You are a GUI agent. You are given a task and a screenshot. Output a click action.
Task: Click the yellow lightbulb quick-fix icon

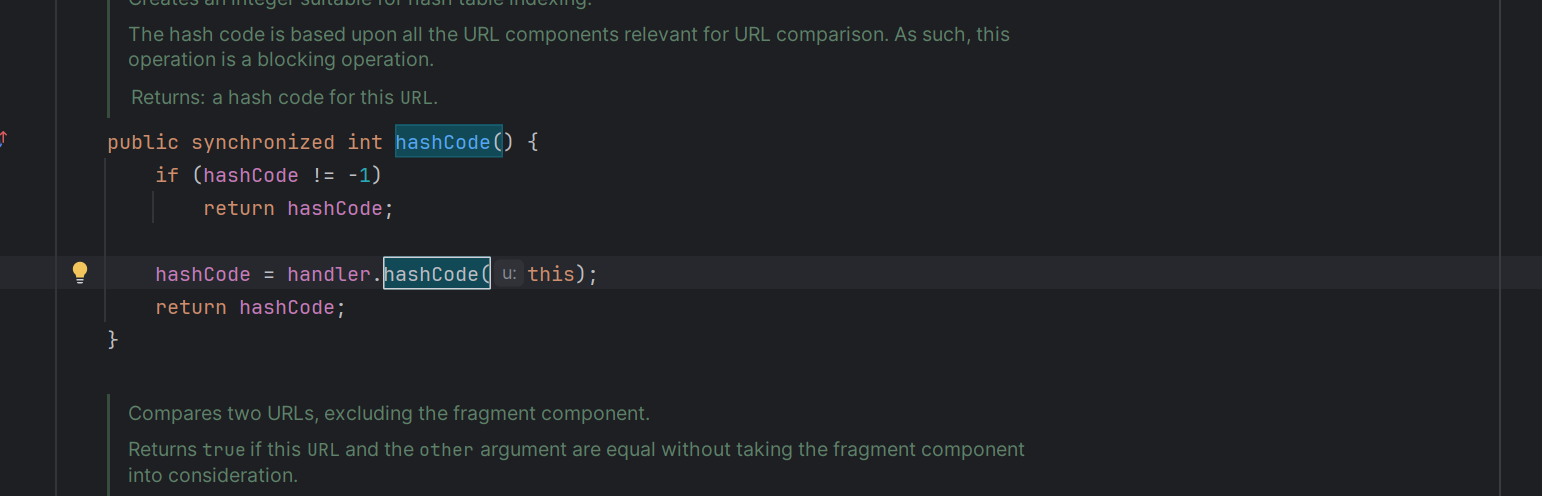point(81,273)
